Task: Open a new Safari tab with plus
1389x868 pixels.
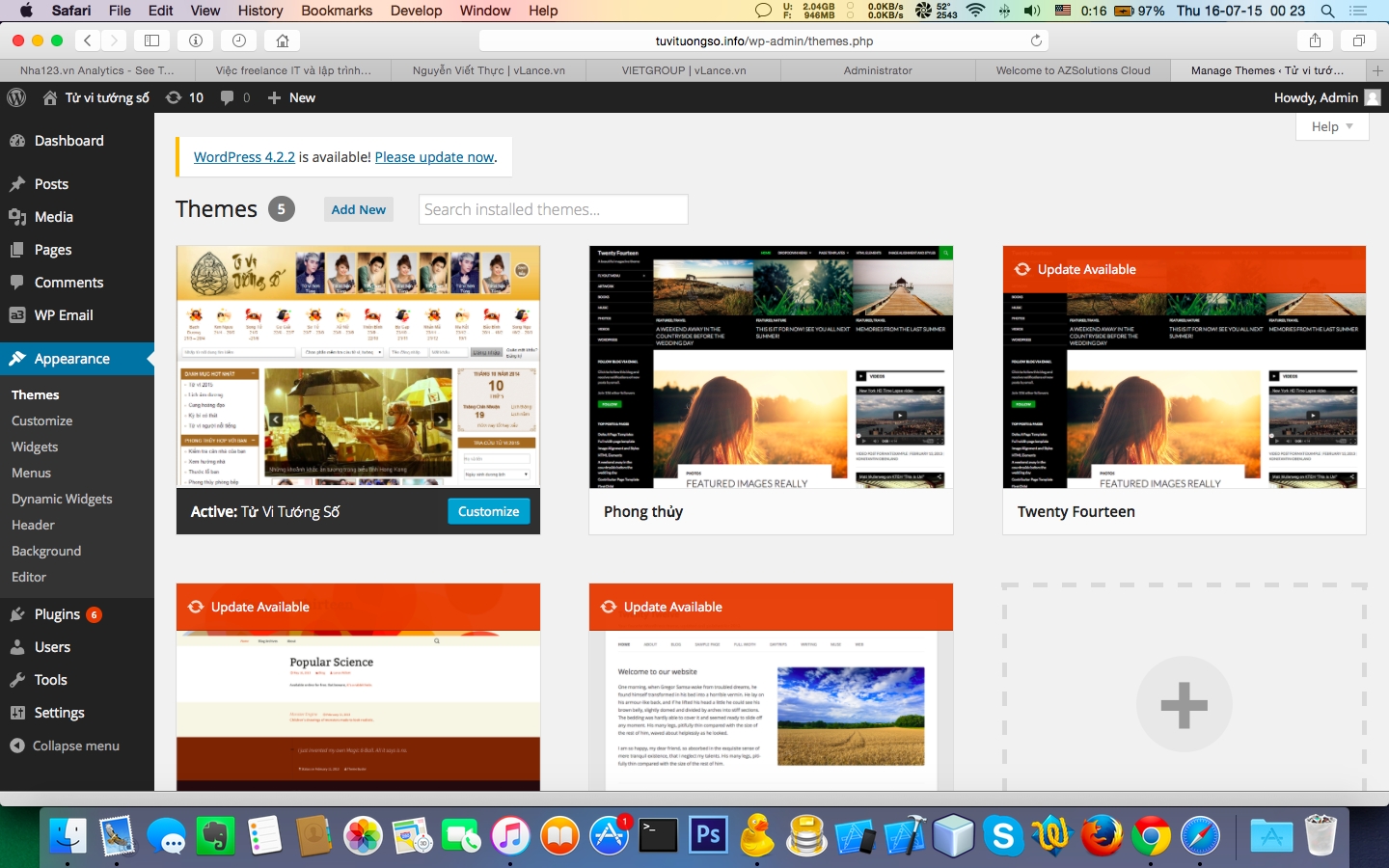Action: [x=1377, y=70]
